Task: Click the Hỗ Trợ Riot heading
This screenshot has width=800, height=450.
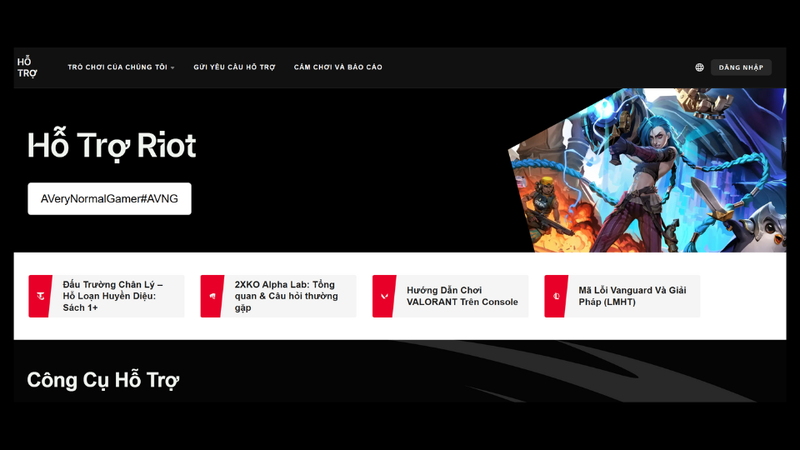Action: pyautogui.click(x=112, y=146)
